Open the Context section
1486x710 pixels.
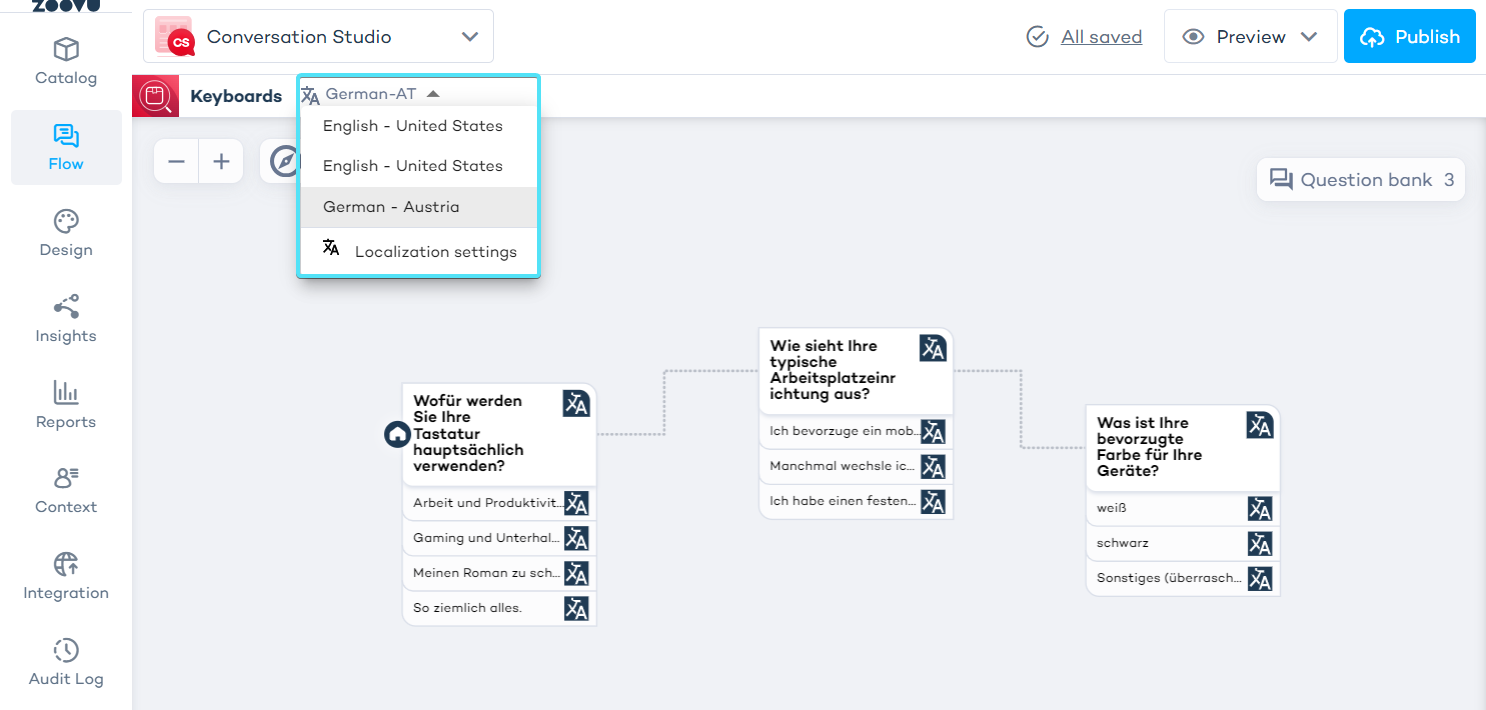[66, 491]
